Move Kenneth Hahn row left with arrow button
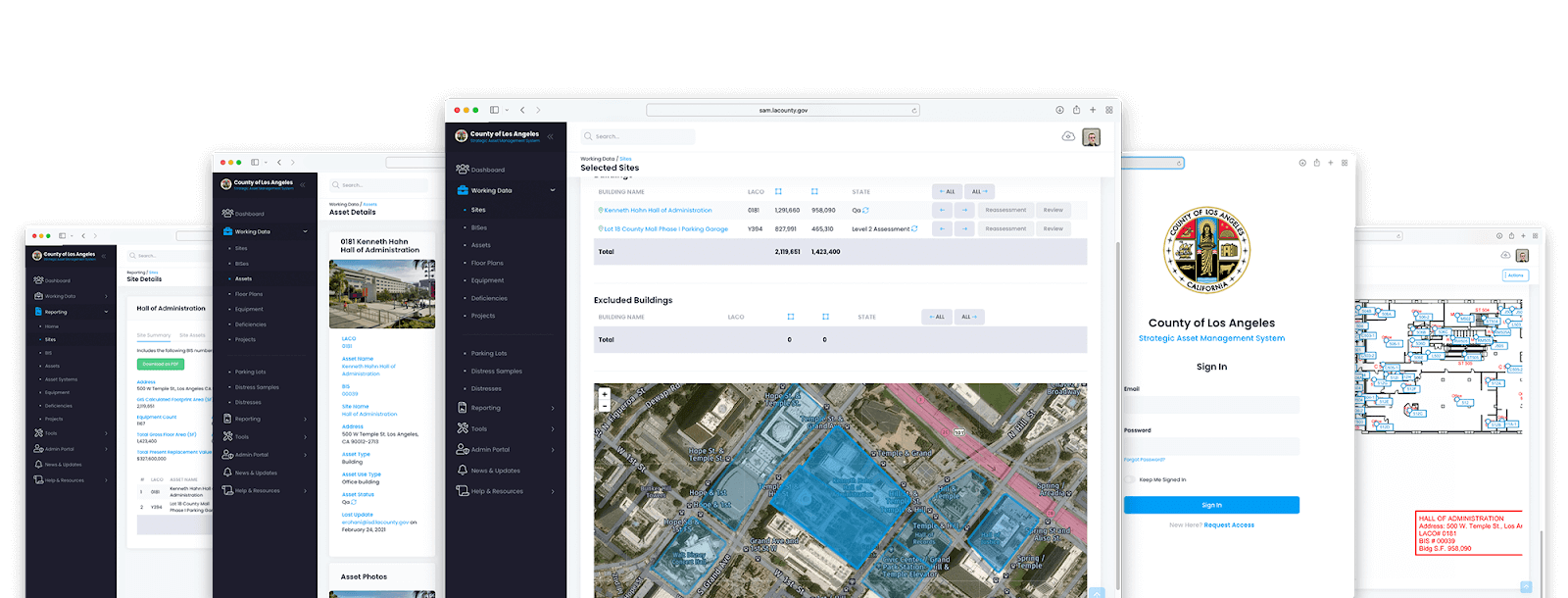 pyautogui.click(x=942, y=210)
